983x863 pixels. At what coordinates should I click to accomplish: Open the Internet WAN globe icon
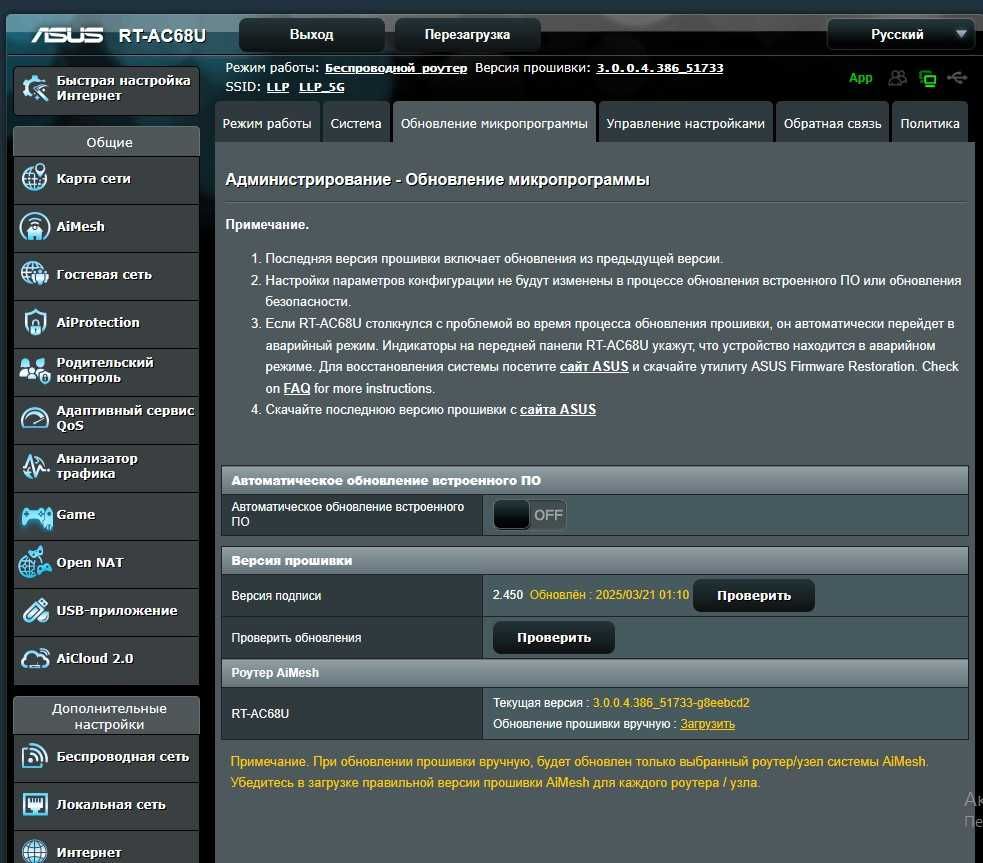[x=34, y=851]
